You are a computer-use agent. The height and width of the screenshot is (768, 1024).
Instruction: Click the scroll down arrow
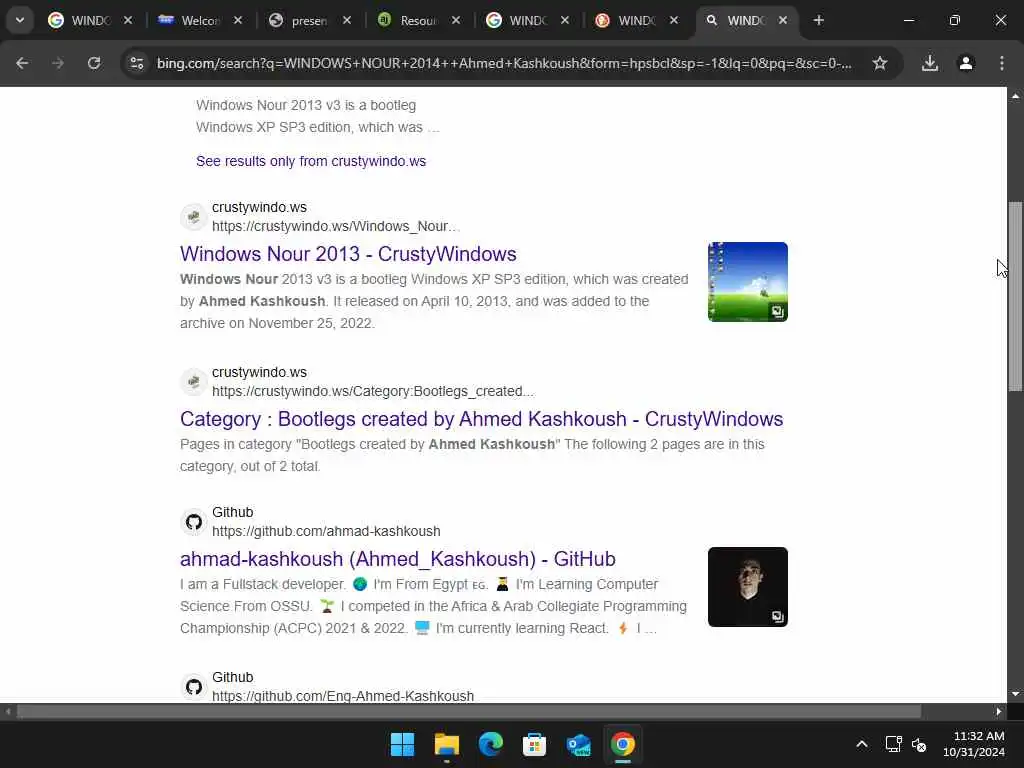click(1015, 694)
